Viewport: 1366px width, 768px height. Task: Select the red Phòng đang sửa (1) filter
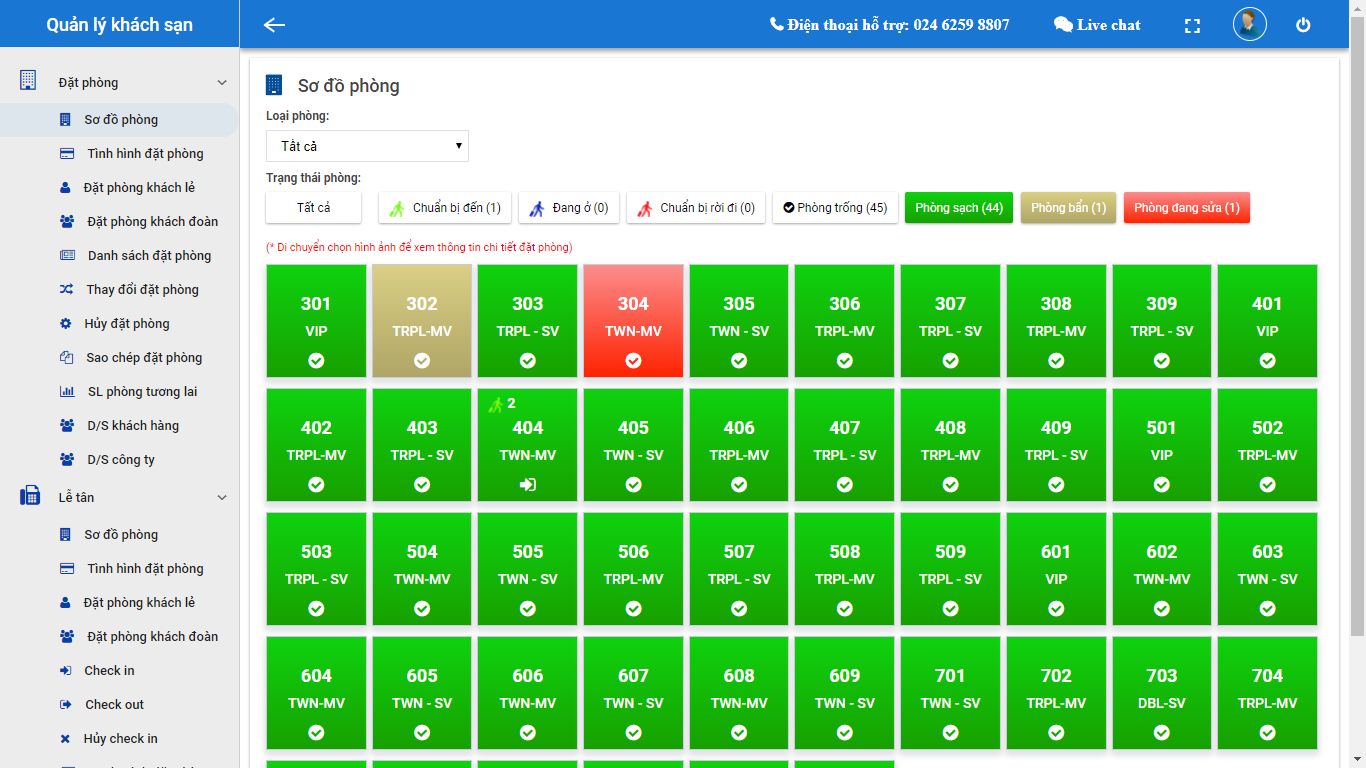pyautogui.click(x=1186, y=208)
